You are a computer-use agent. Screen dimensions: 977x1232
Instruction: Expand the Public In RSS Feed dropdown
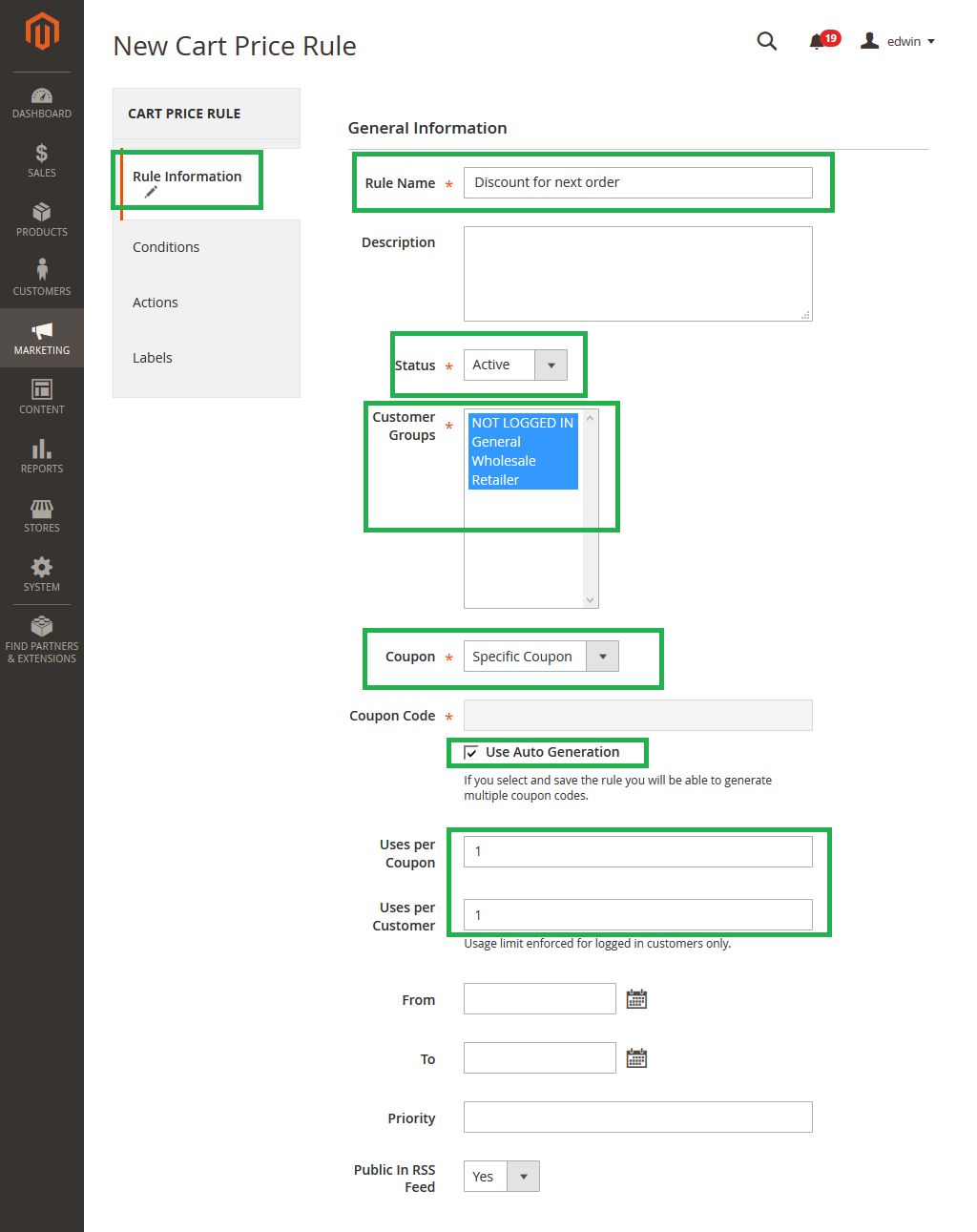click(x=523, y=1177)
